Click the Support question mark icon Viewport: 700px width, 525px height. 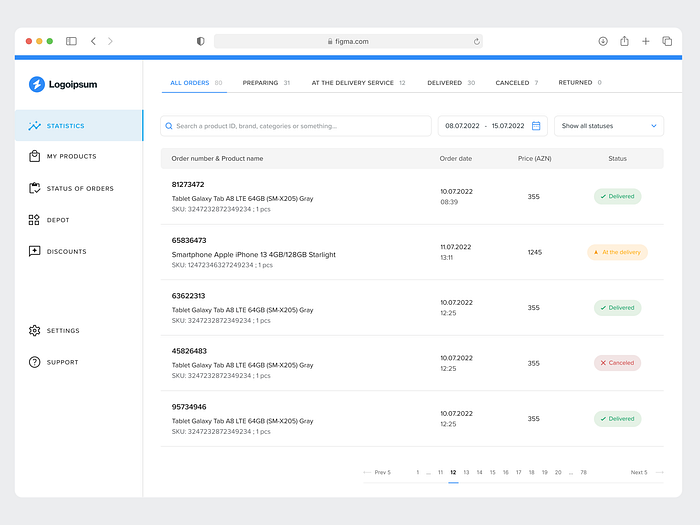coord(35,362)
